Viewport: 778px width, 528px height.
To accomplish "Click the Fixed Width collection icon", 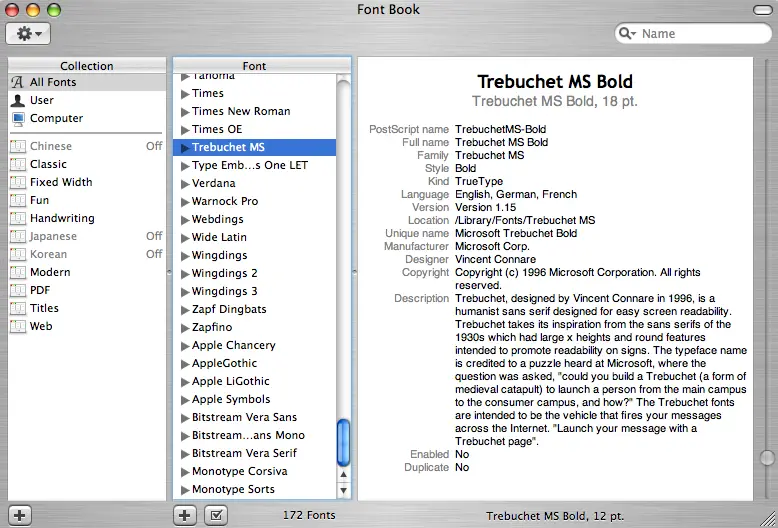I will 18,182.
